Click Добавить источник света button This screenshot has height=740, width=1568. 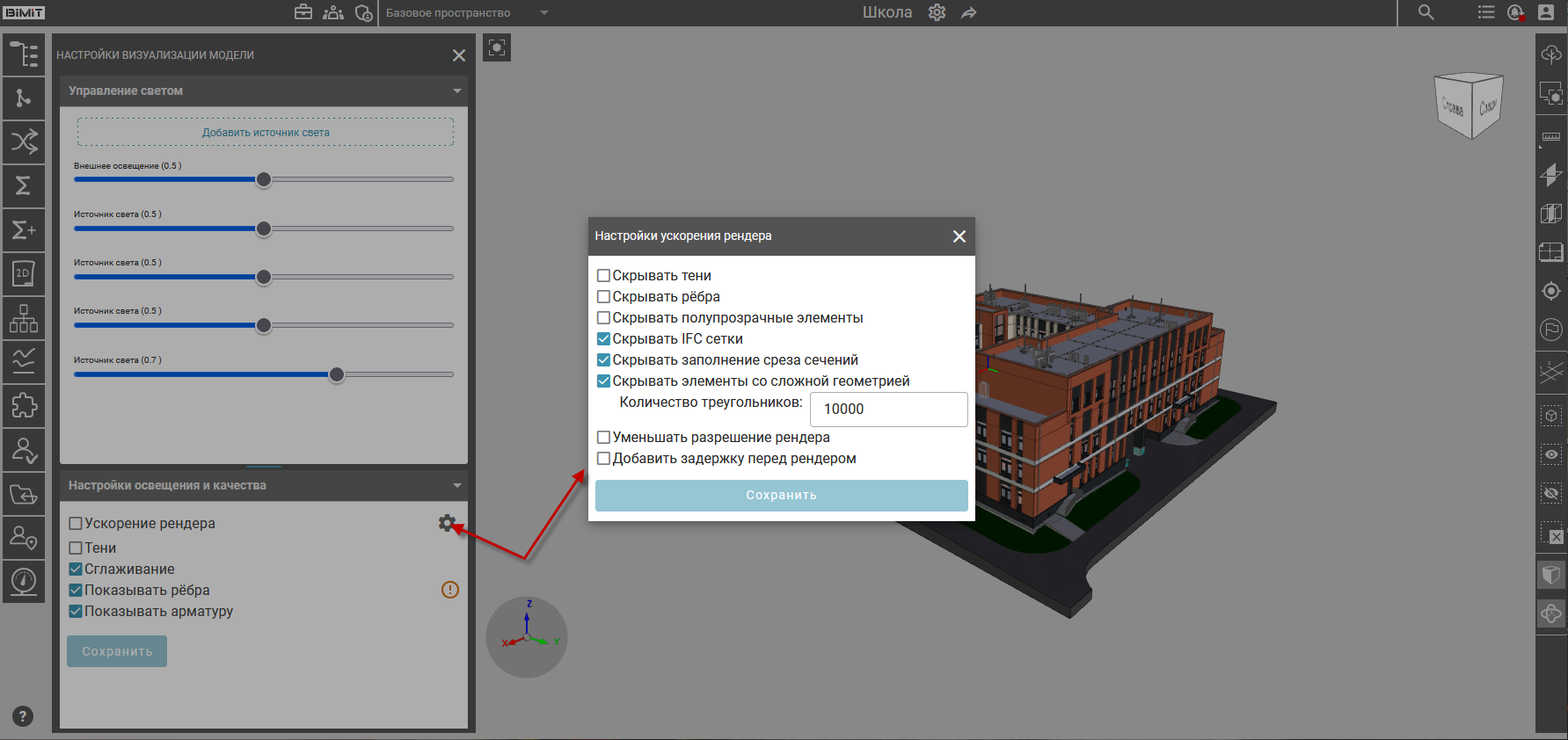[266, 133]
